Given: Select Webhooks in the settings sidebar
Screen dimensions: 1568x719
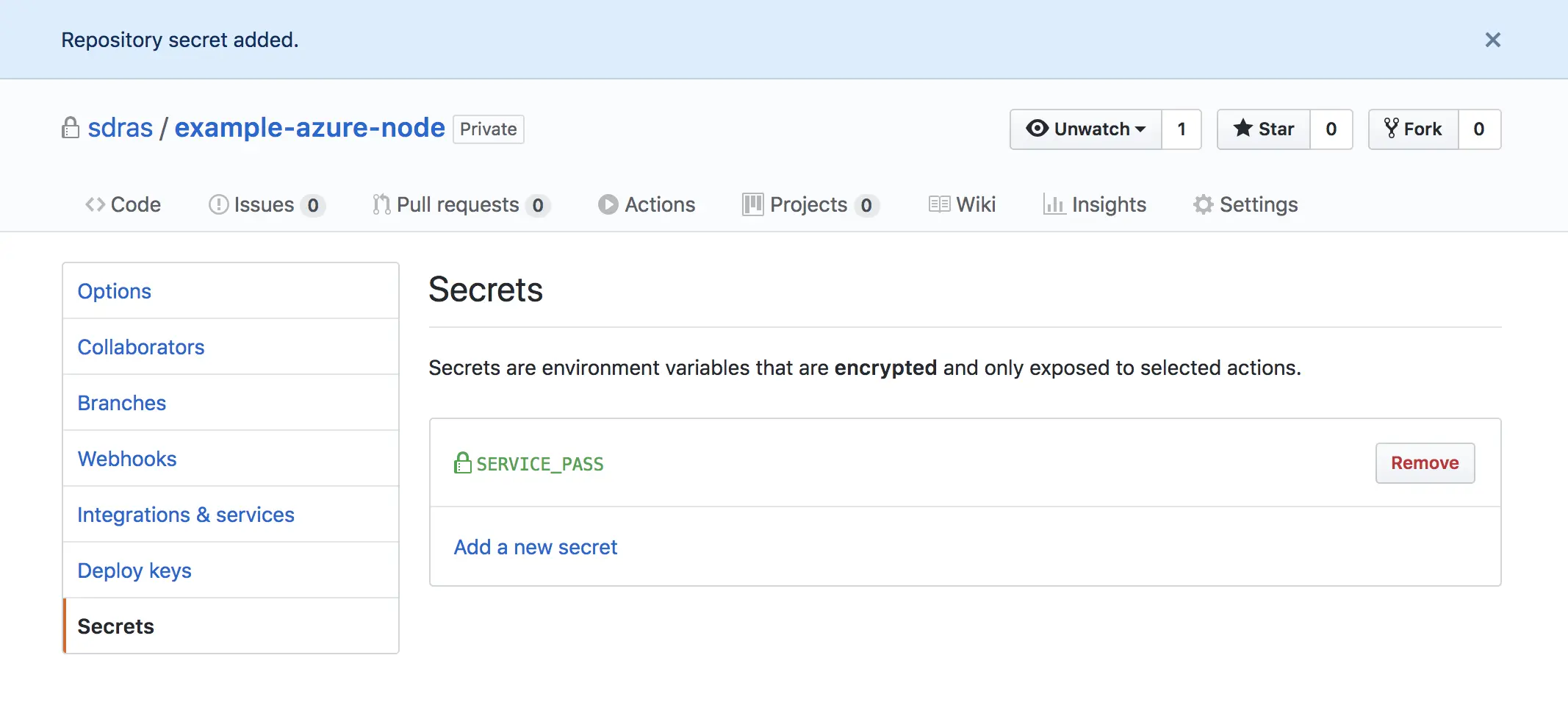Looking at the screenshot, I should pyautogui.click(x=127, y=459).
